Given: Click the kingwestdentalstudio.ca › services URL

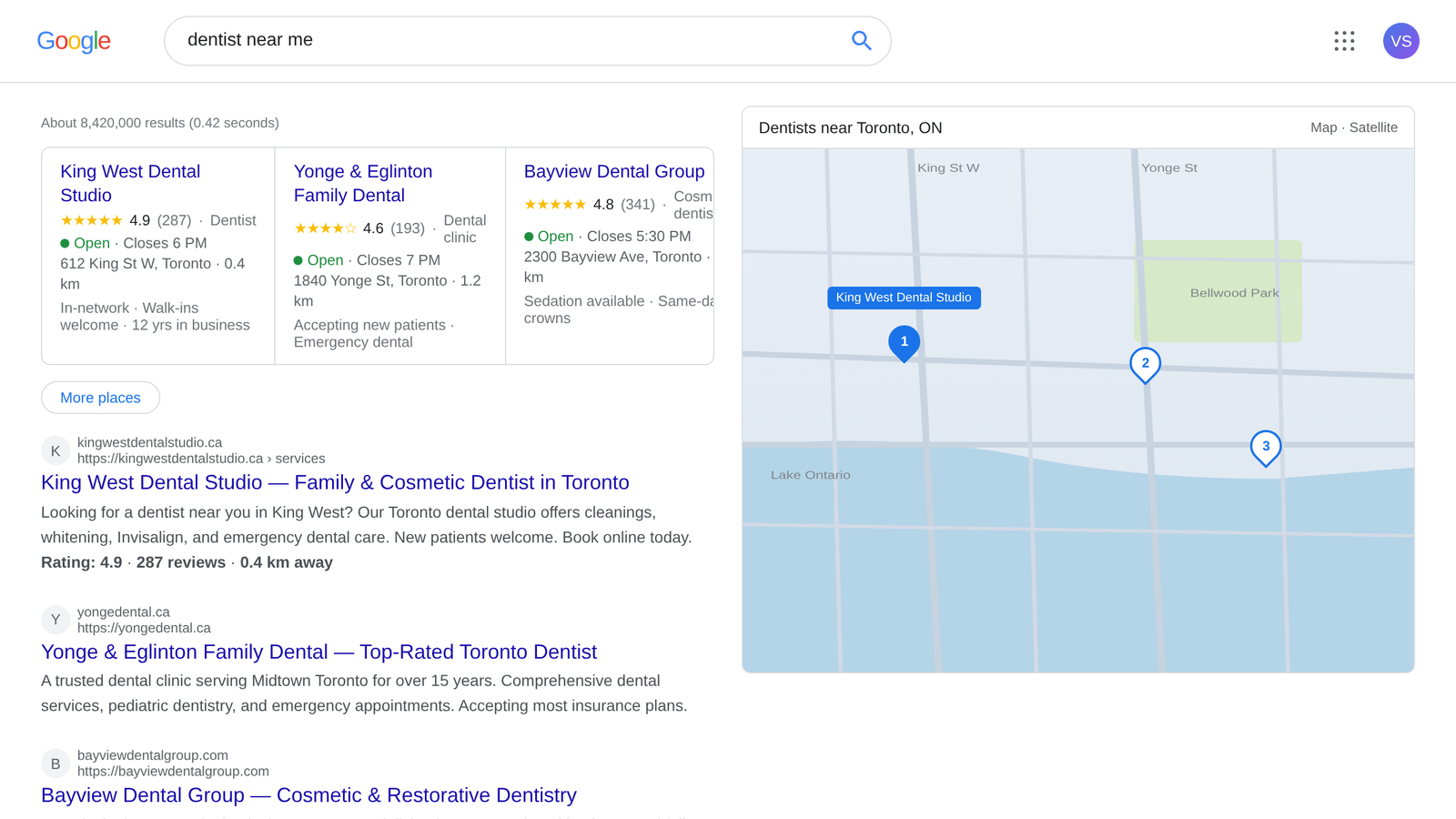Looking at the screenshot, I should tap(201, 459).
